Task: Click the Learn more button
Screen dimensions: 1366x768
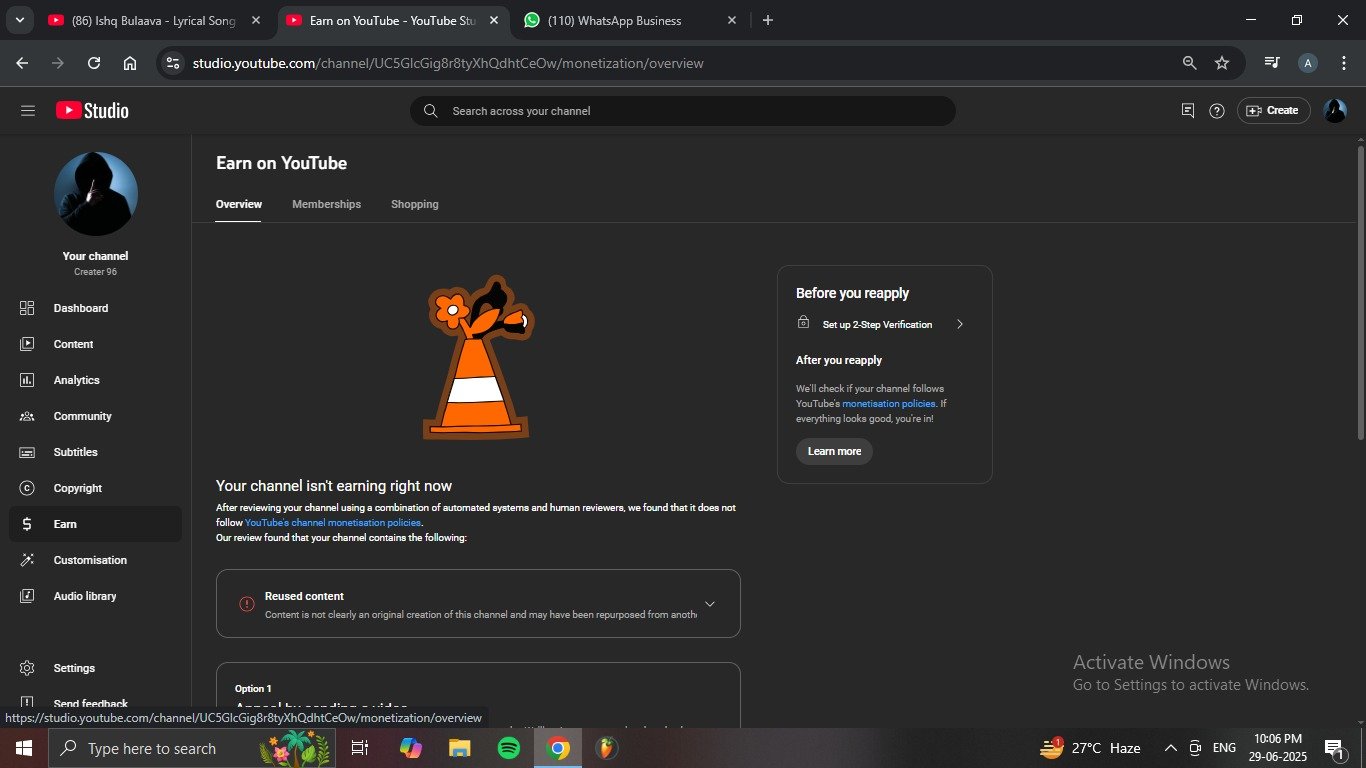Action: click(834, 451)
